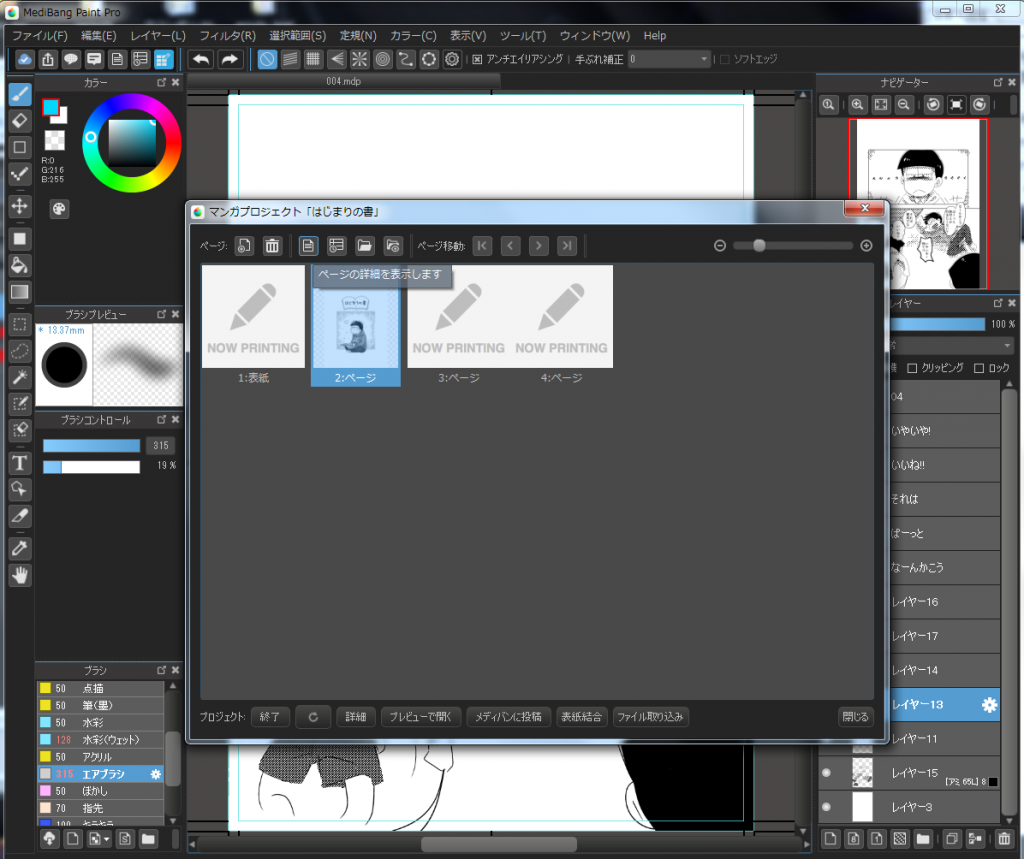Open ファイル(F) menu

click(40, 36)
